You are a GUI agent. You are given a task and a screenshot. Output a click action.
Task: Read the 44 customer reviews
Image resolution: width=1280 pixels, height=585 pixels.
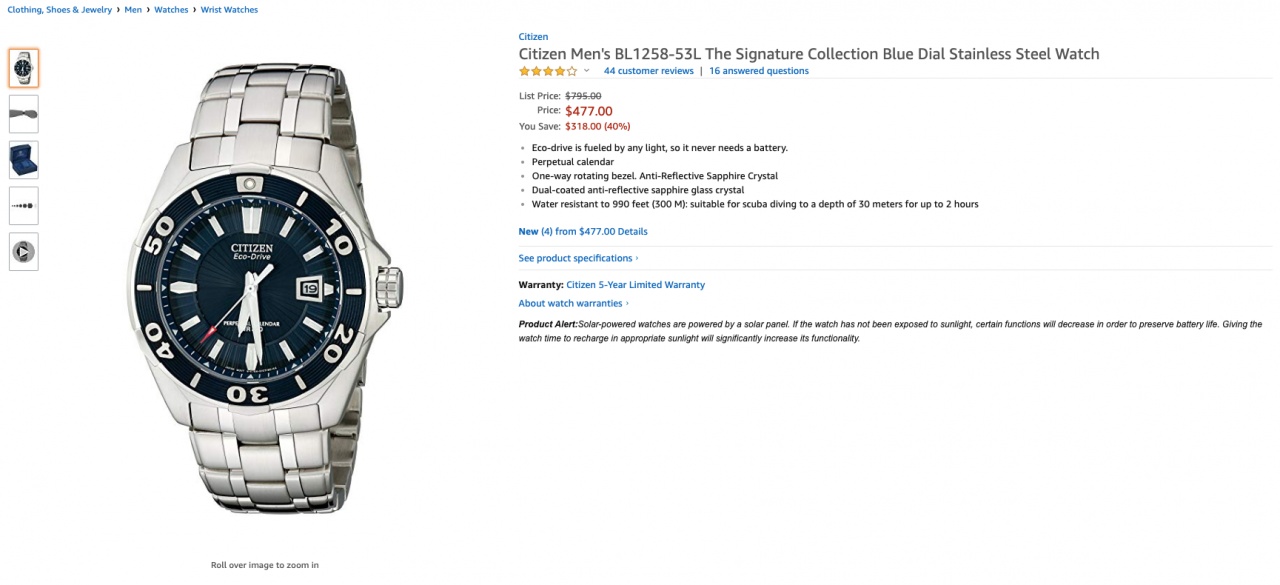click(648, 71)
